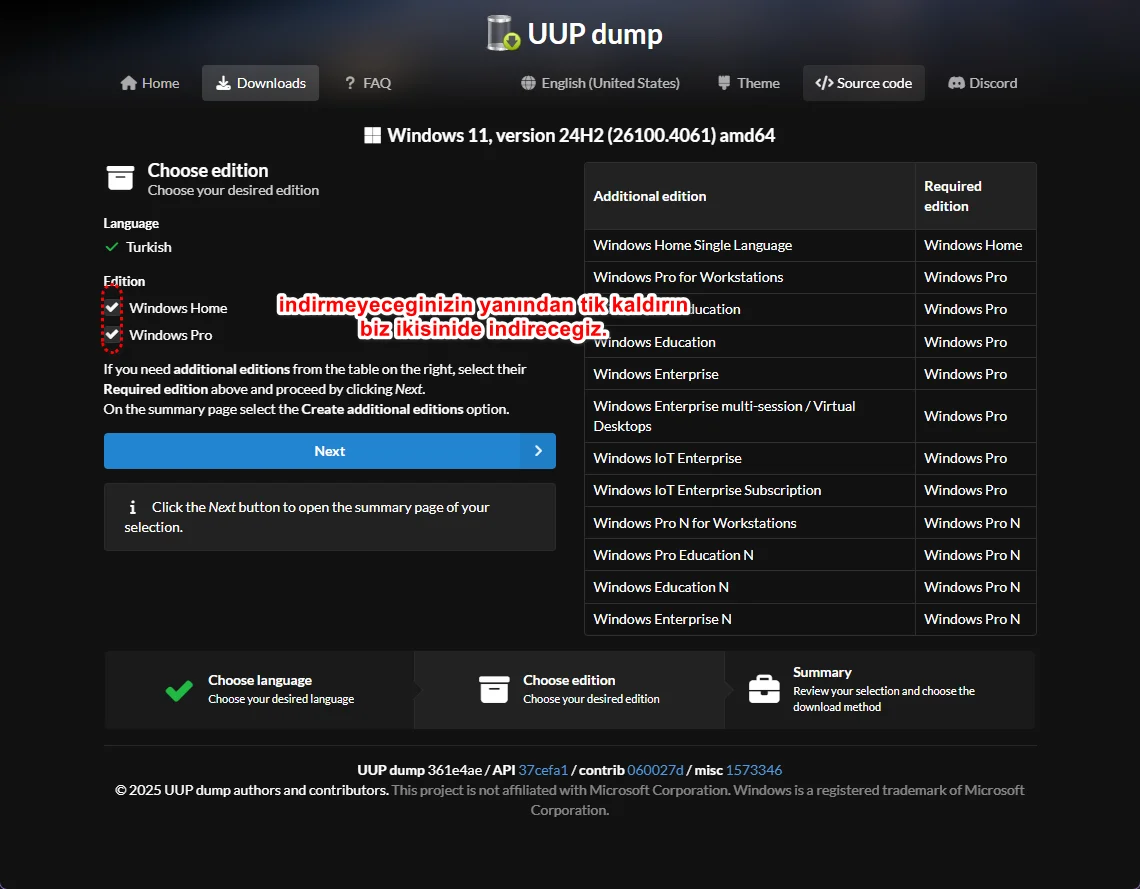Click the green checkmark next to Turkish
1140x889 pixels.
click(x=111, y=247)
